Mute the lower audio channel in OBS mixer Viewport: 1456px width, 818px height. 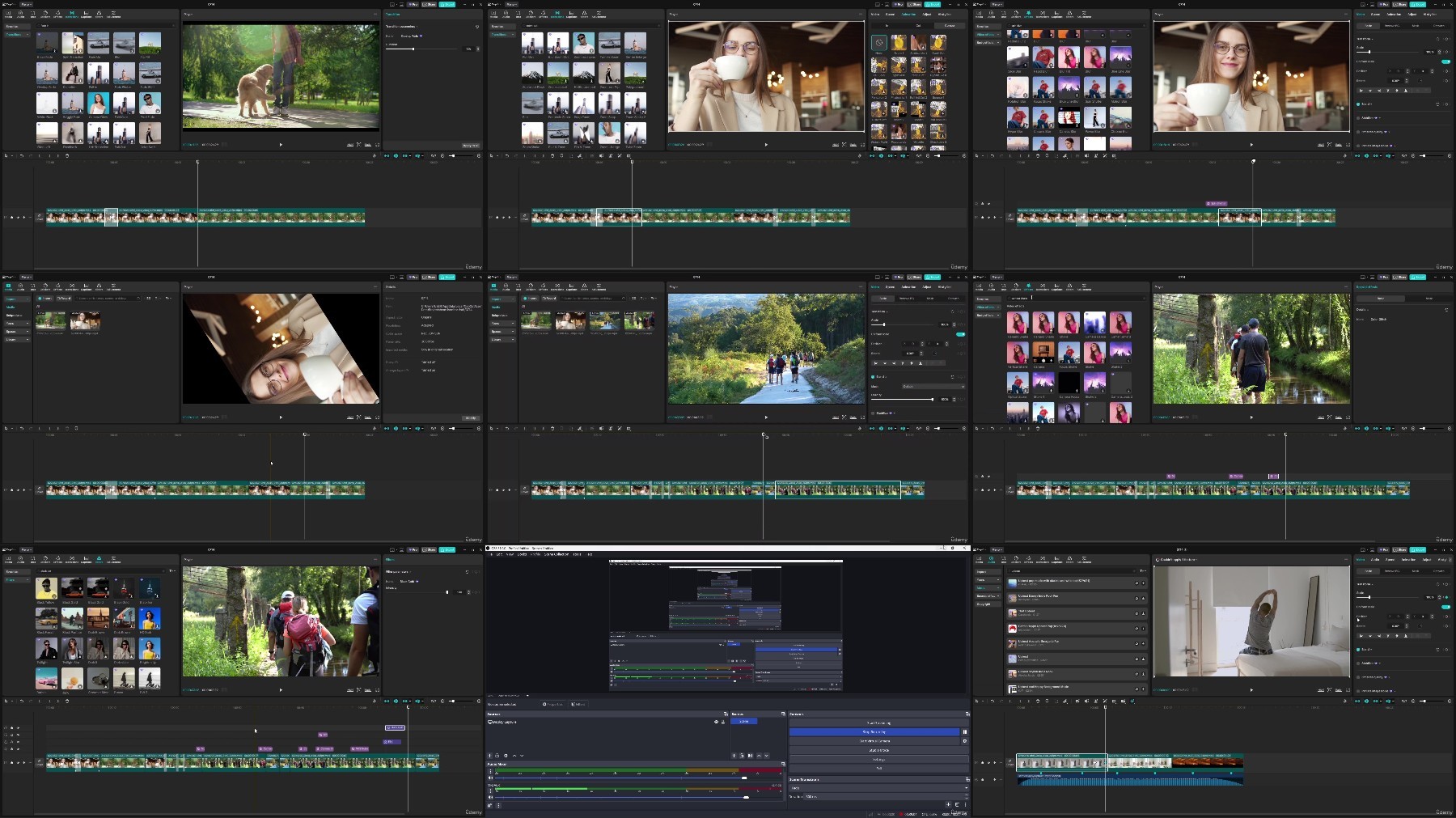[490, 797]
